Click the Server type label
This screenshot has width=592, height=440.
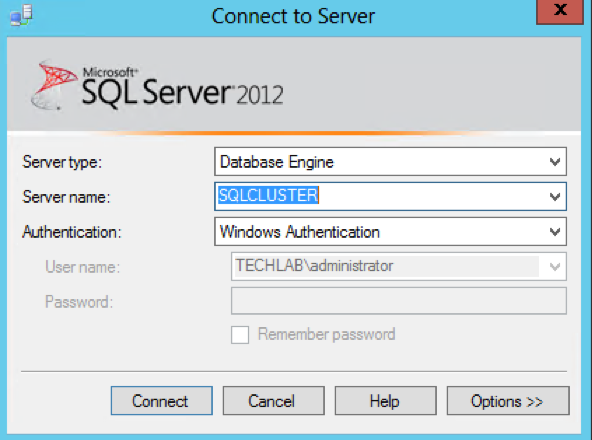[x=62, y=162]
